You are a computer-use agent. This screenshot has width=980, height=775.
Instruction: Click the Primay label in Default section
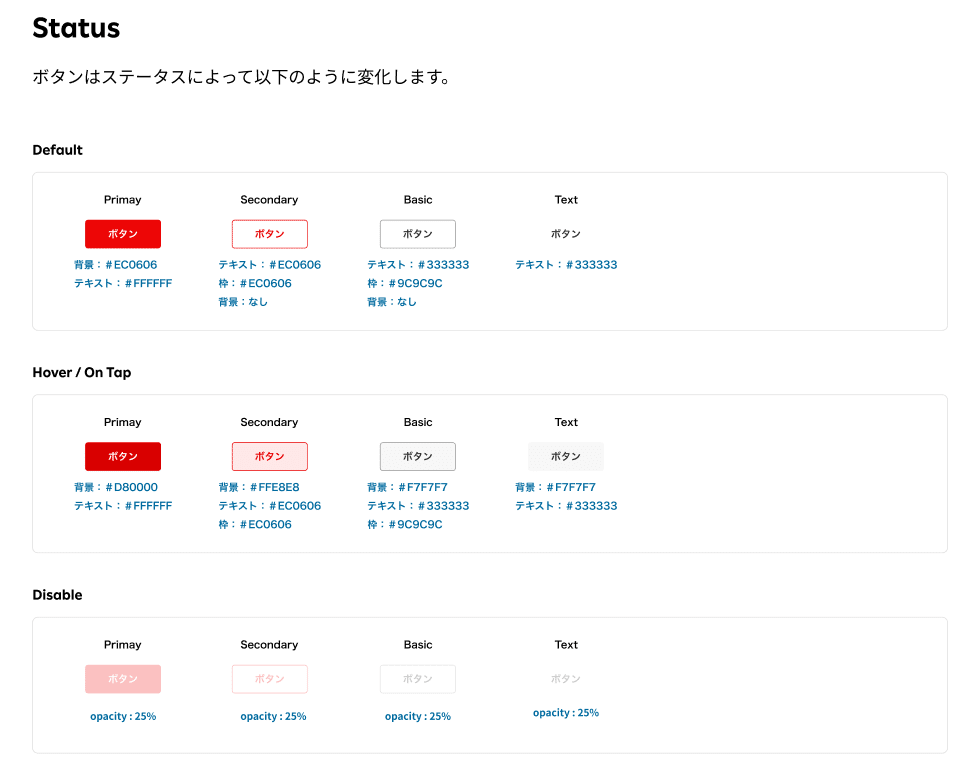(122, 200)
